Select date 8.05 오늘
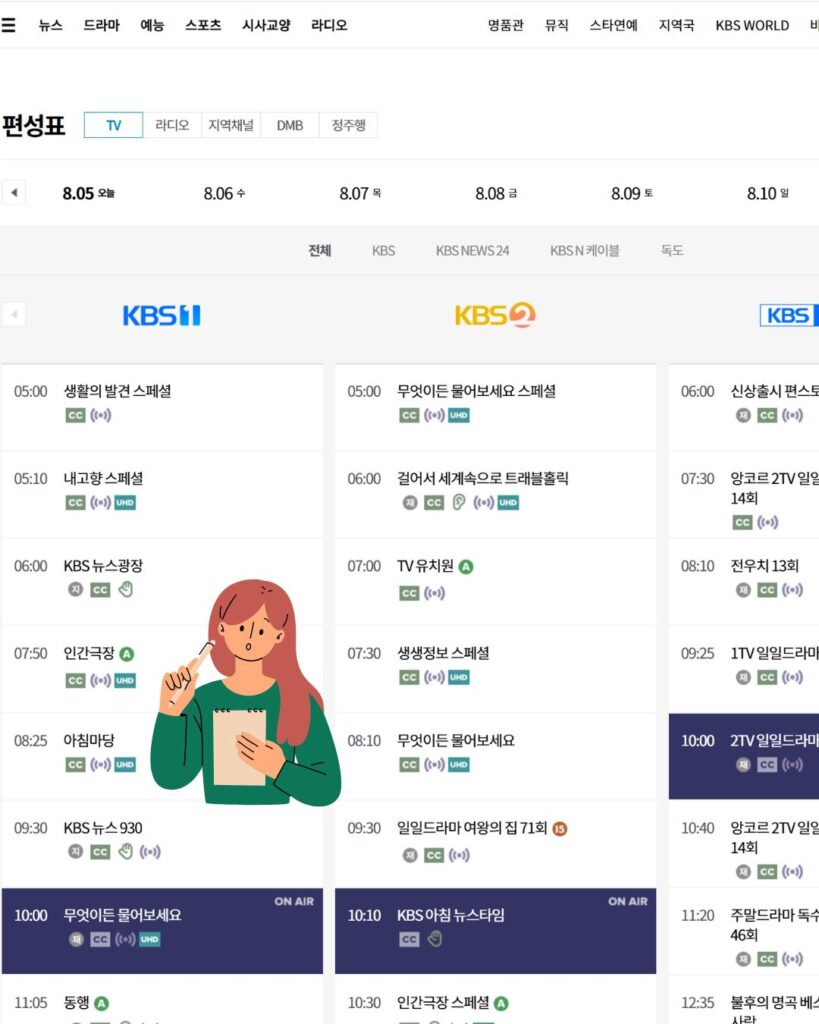The width and height of the screenshot is (819, 1024). 89,193
